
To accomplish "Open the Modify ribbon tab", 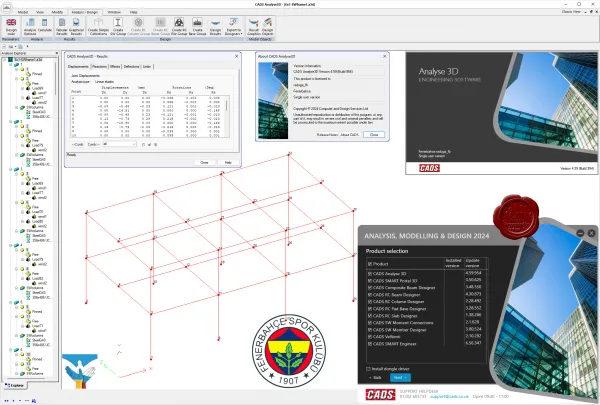I will [57, 12].
